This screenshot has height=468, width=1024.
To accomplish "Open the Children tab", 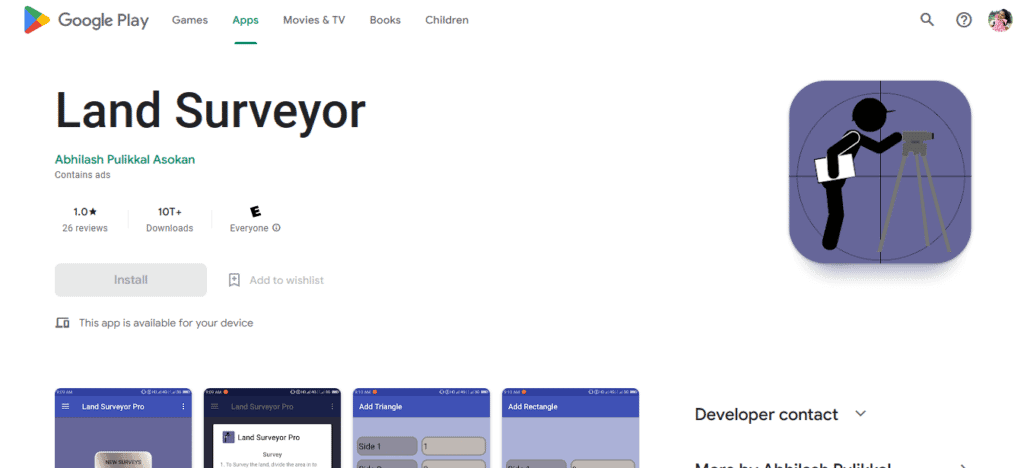I will click(447, 20).
